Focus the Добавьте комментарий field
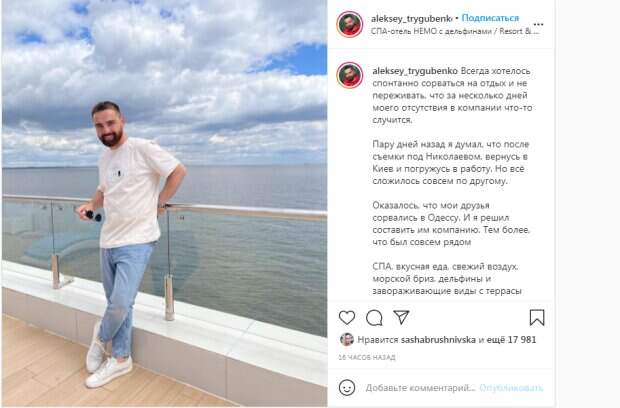The width and height of the screenshot is (620, 408). (420, 388)
